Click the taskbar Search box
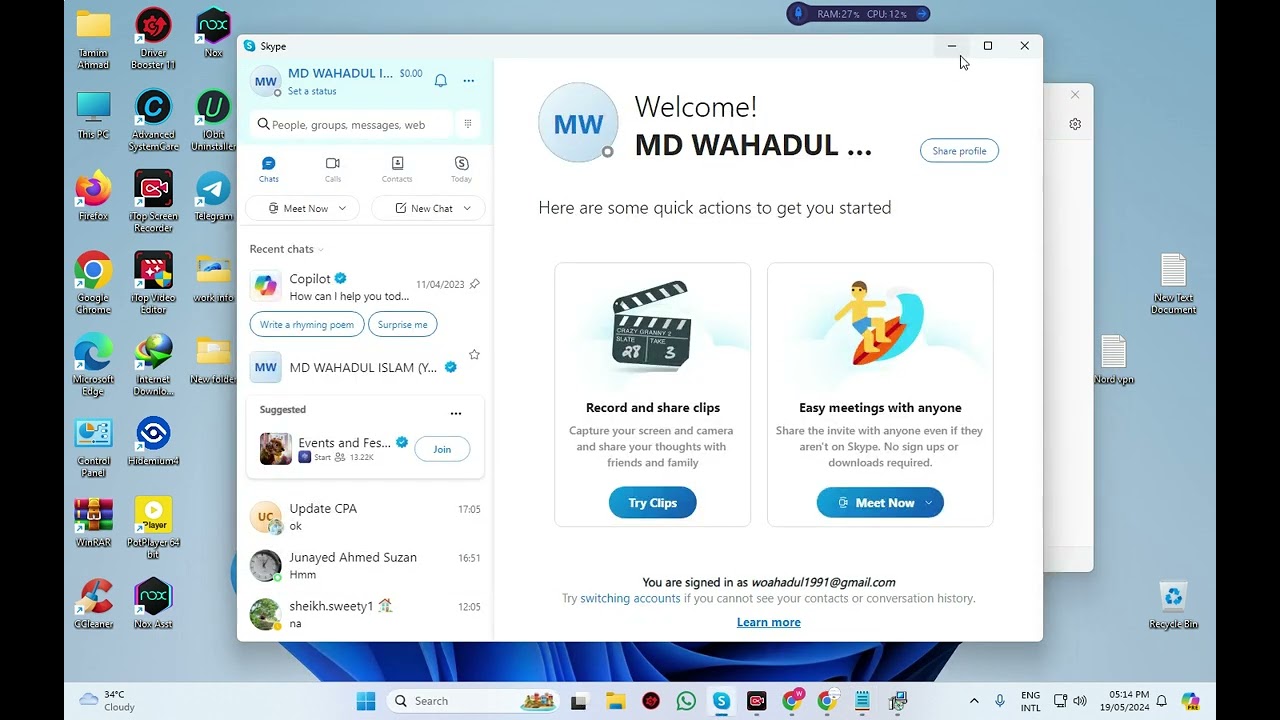Viewport: 1280px width, 720px height. (472, 701)
